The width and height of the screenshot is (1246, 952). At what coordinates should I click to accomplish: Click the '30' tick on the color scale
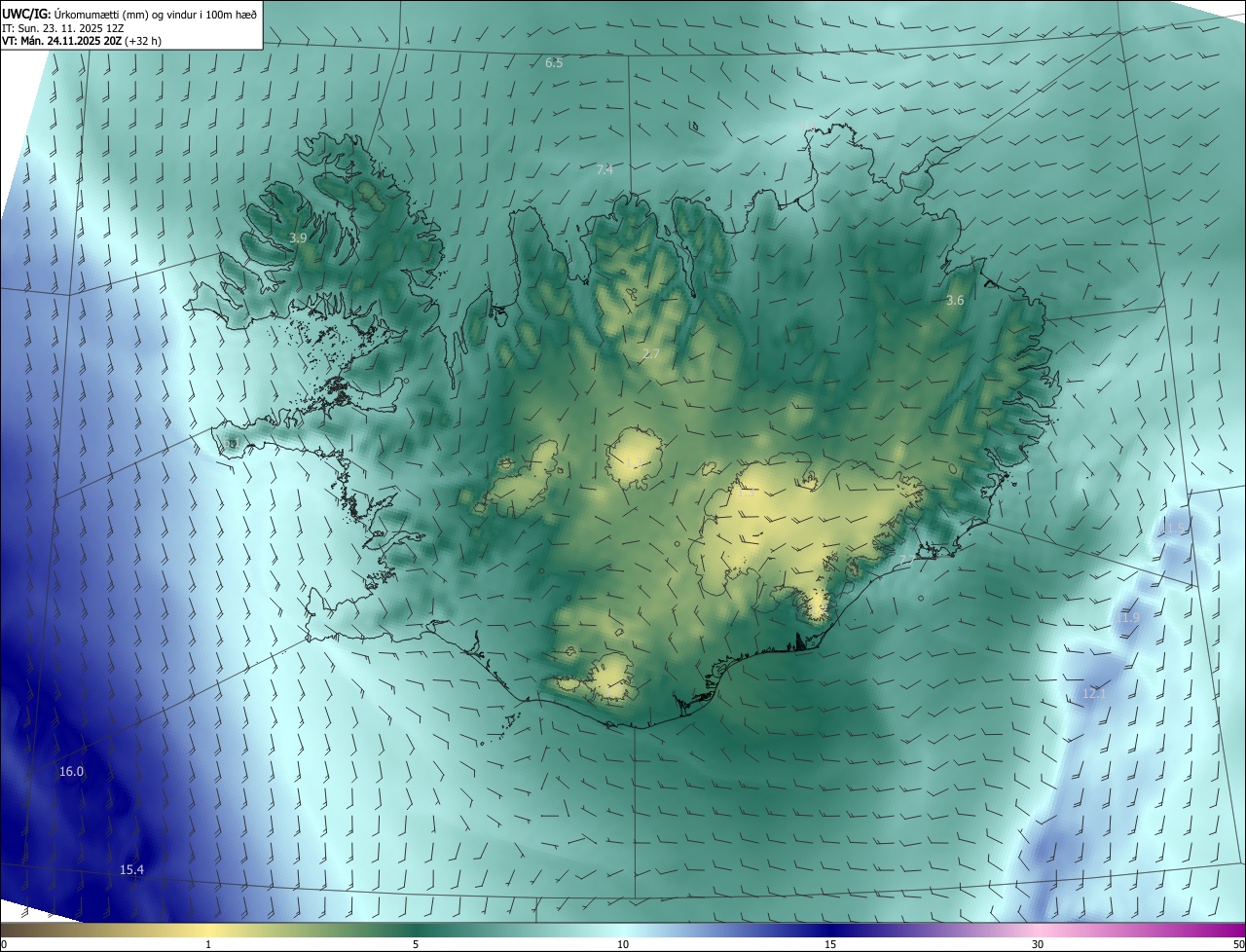coord(1038,944)
